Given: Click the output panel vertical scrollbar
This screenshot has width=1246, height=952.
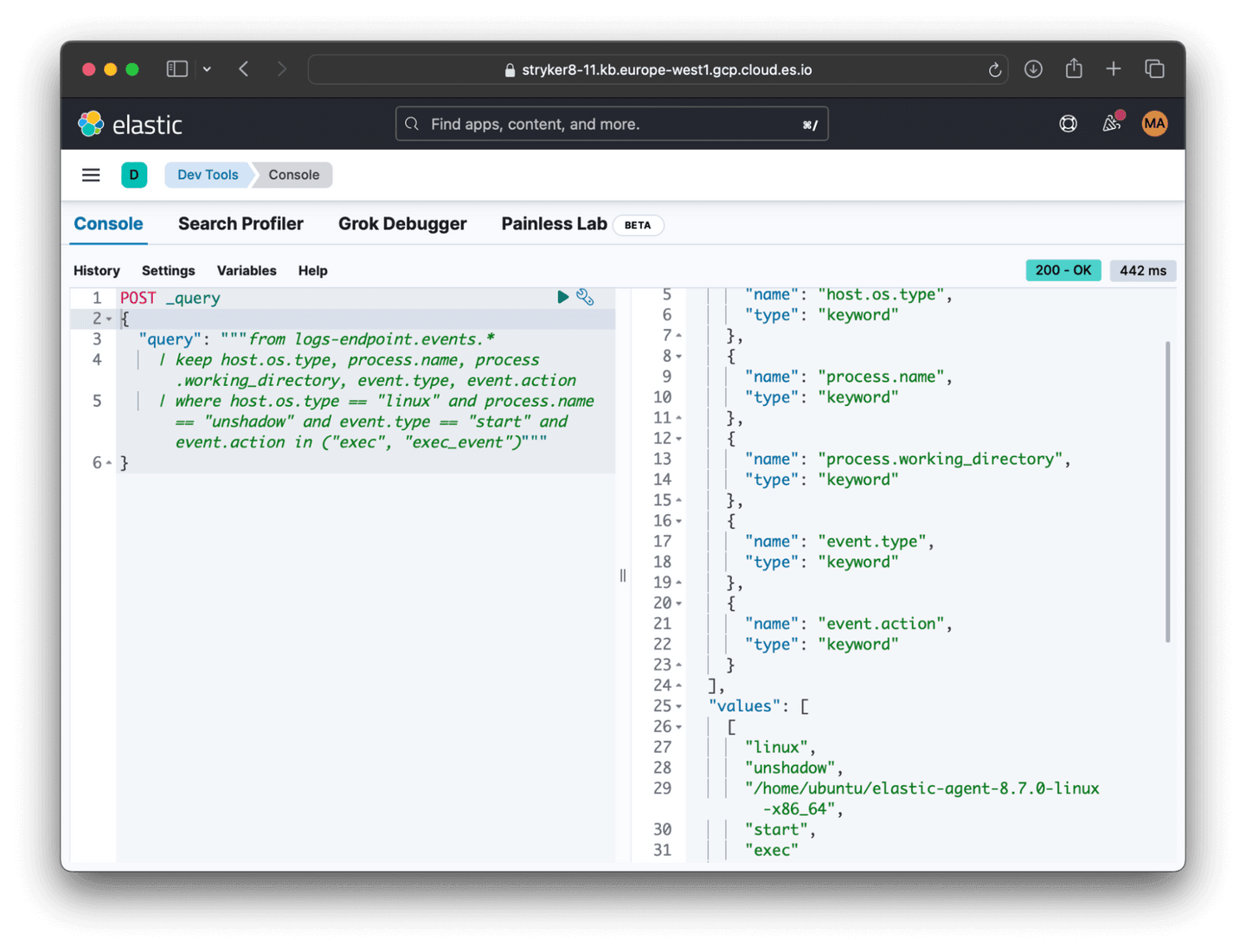Looking at the screenshot, I should [x=1167, y=492].
